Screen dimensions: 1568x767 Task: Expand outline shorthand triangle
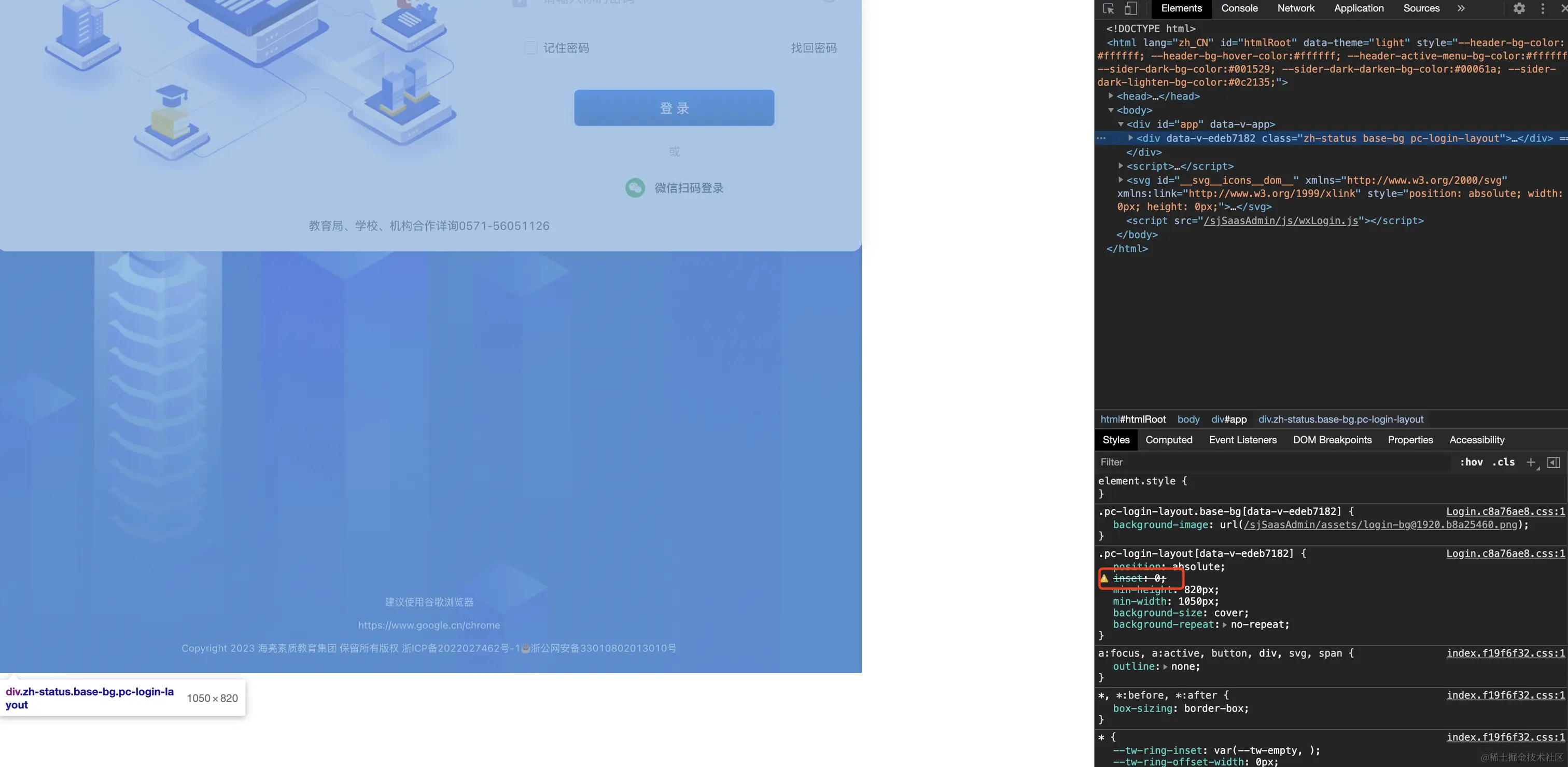click(1165, 666)
